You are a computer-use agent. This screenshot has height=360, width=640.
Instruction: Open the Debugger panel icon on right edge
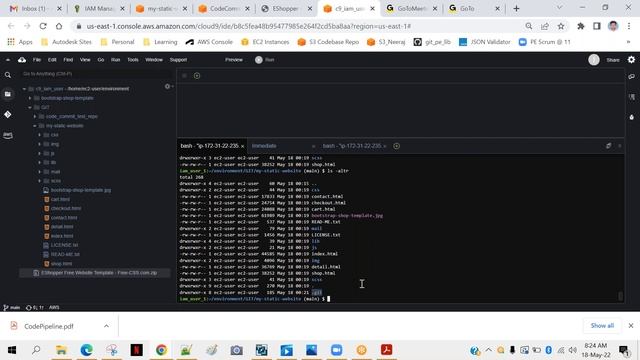[632, 117]
